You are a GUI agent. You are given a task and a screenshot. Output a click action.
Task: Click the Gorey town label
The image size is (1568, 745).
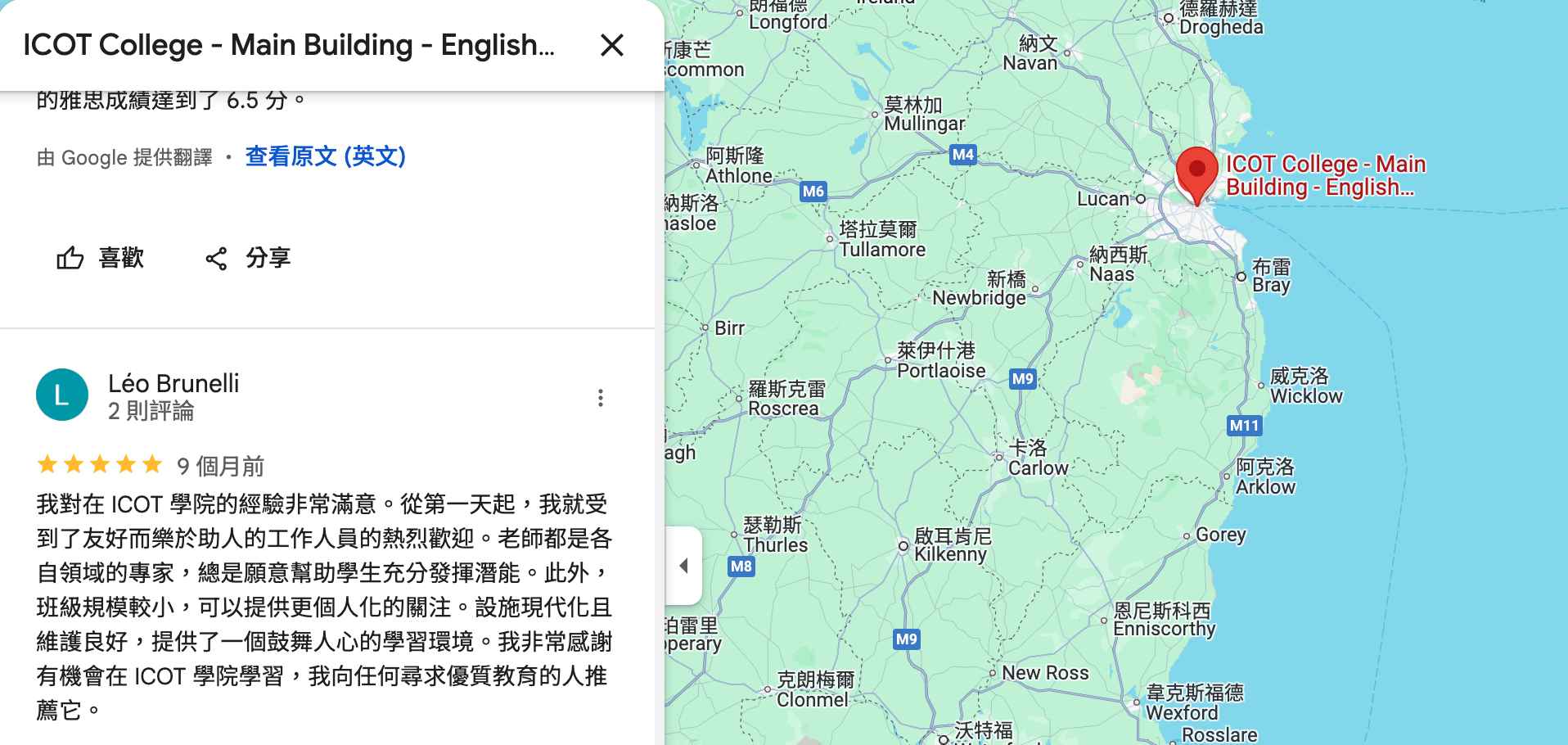click(1220, 535)
